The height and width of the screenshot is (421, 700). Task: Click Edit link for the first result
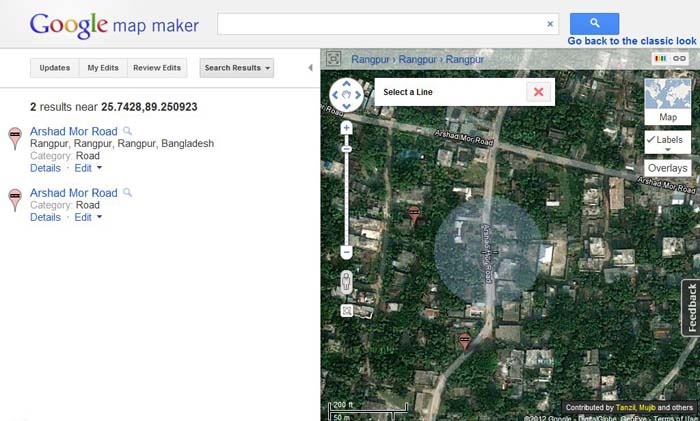point(83,168)
